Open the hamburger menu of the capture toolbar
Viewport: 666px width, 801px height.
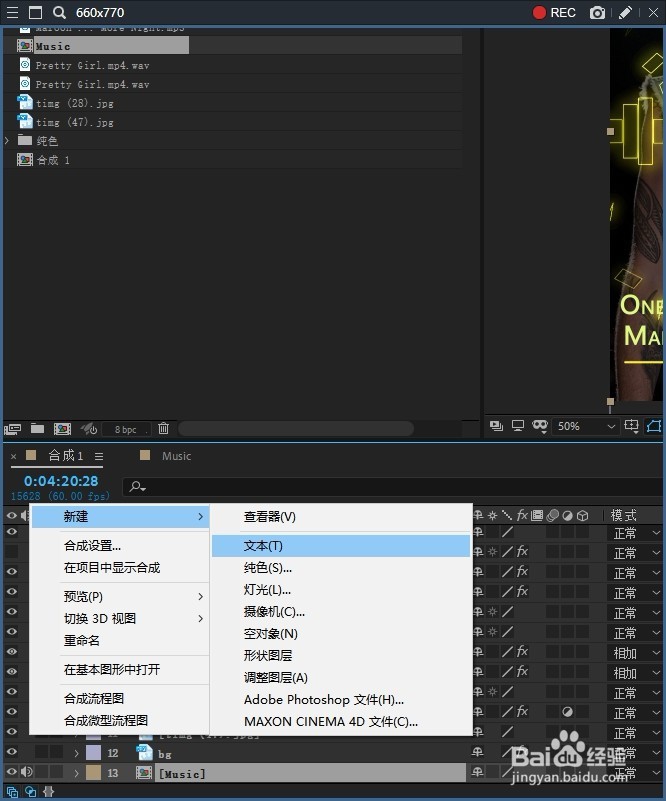pos(12,13)
